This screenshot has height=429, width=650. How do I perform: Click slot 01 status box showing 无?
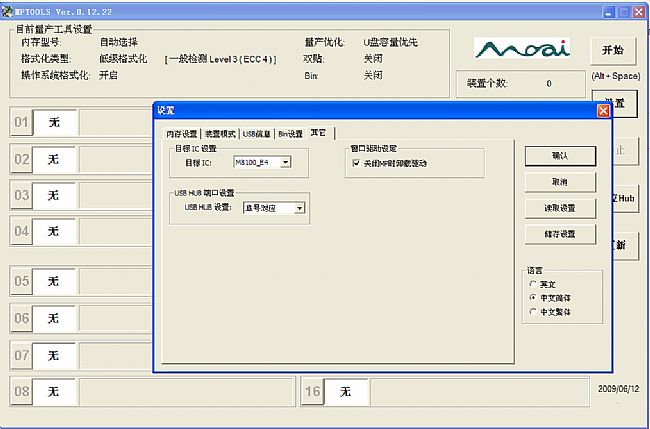tap(55, 122)
